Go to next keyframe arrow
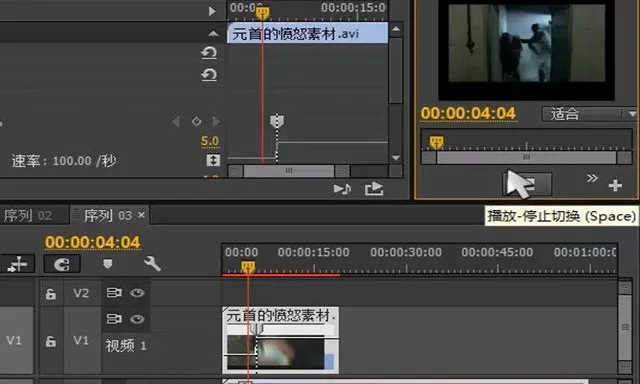Viewport: 640px width, 384px height. click(216, 121)
